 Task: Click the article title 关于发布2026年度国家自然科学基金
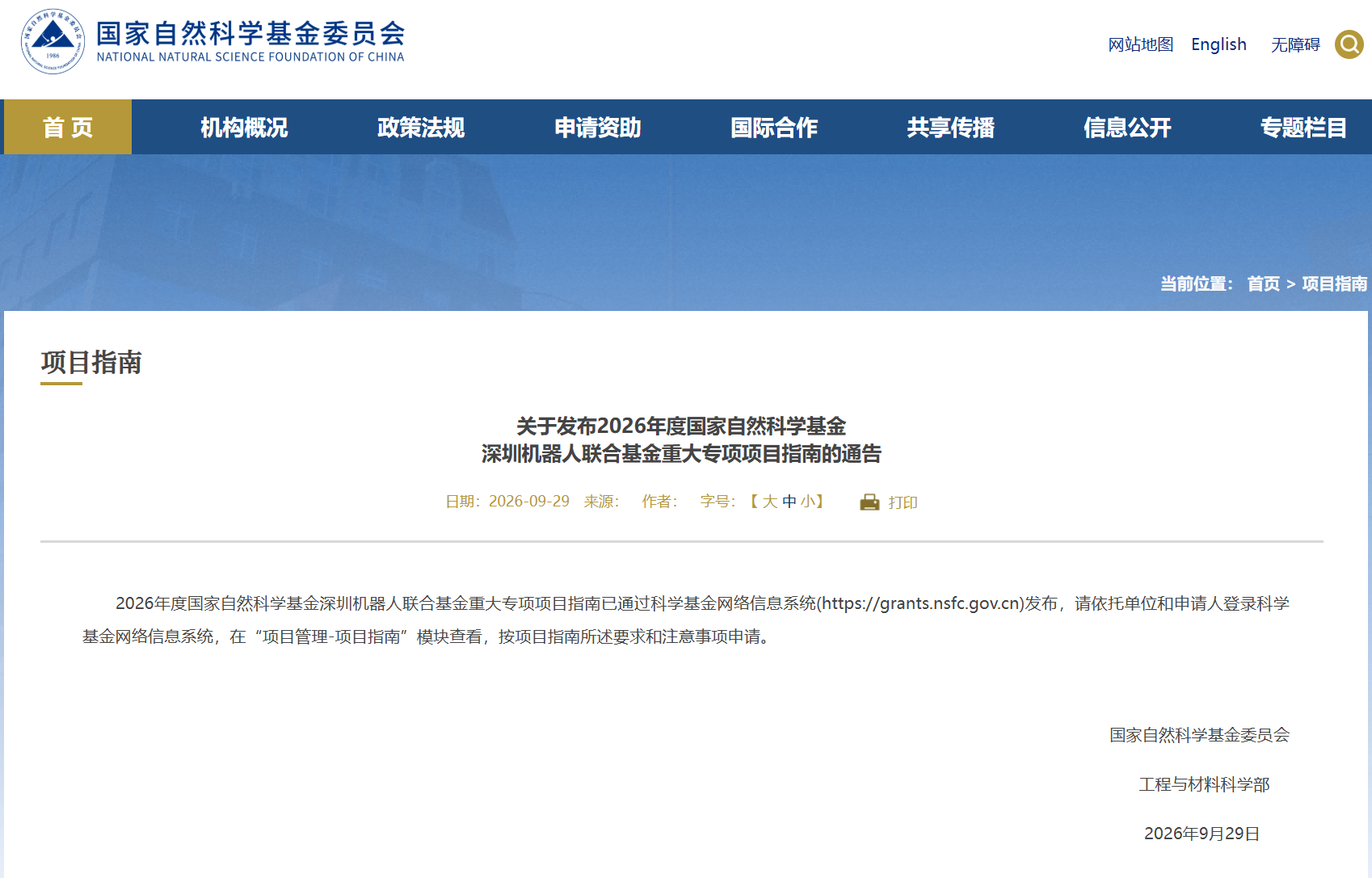[x=681, y=426]
